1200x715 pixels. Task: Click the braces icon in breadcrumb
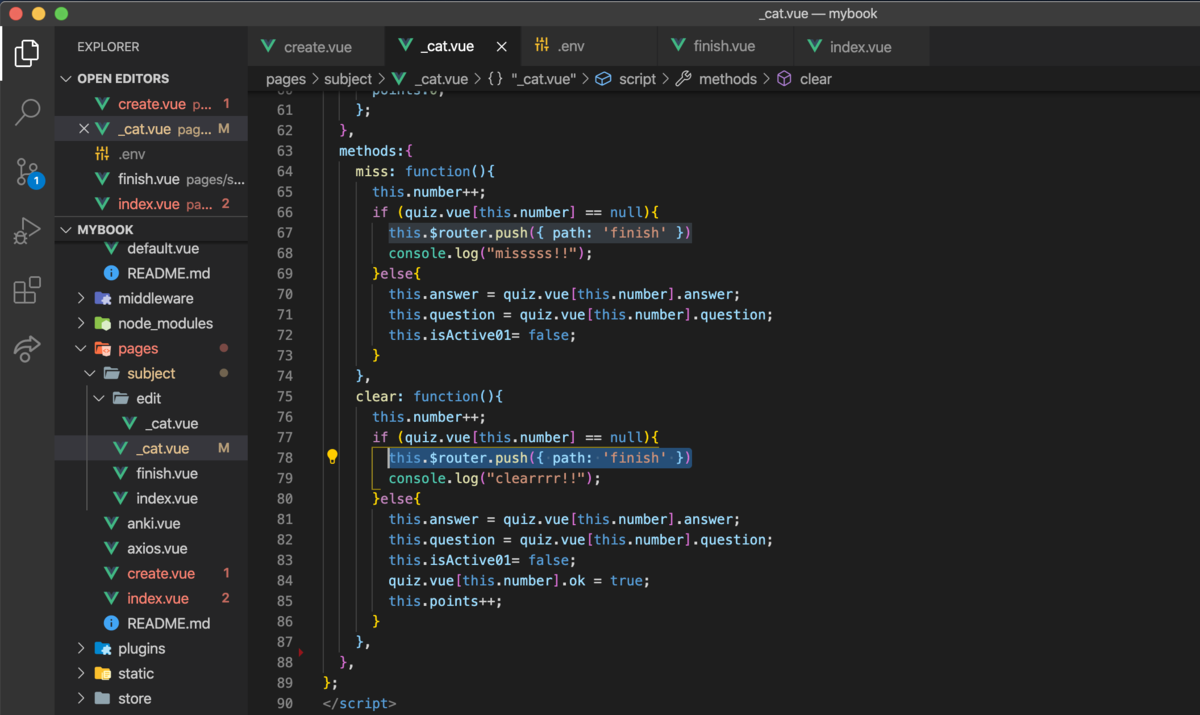click(496, 79)
